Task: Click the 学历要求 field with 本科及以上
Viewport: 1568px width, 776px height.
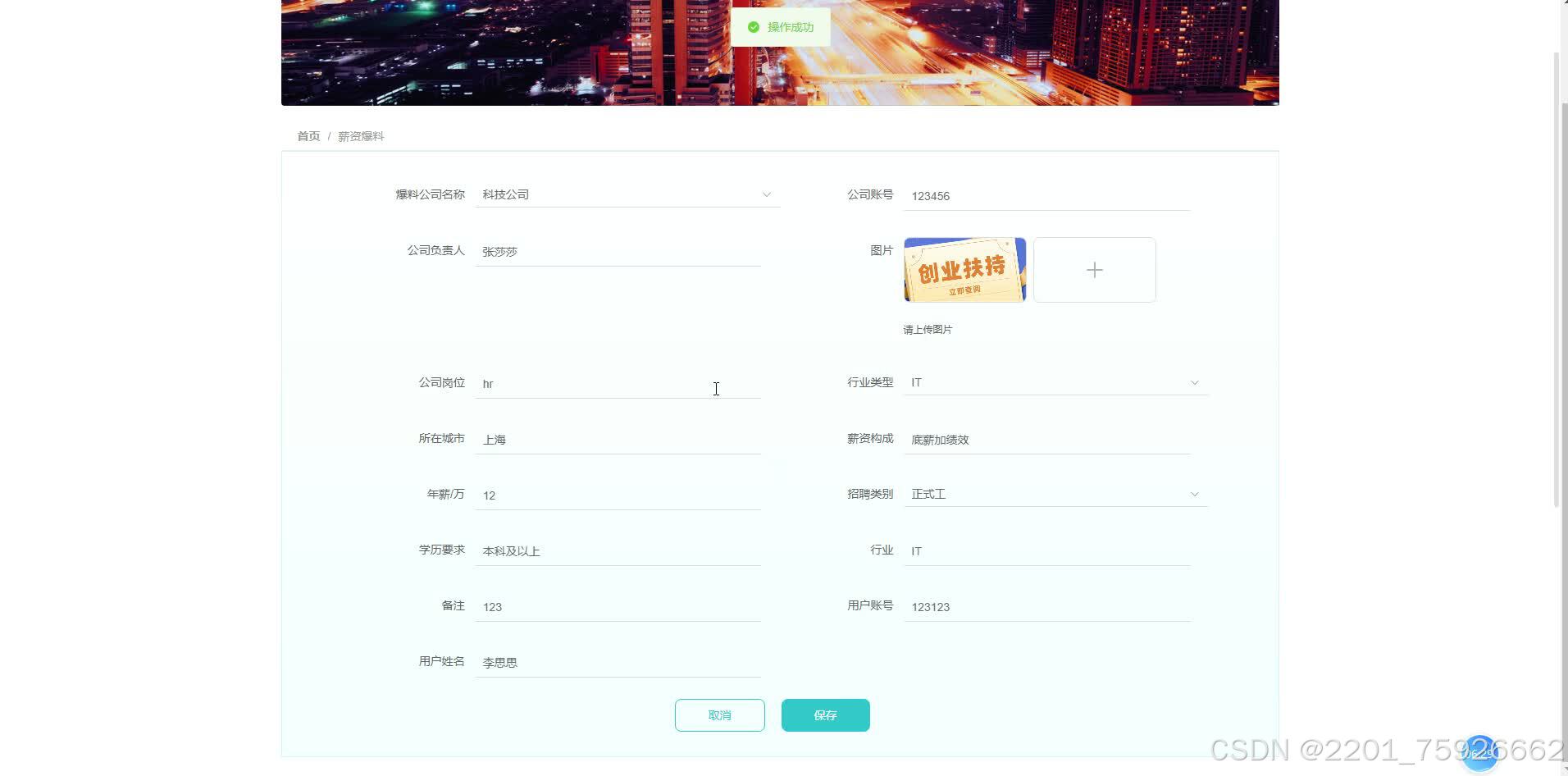Action: tap(618, 551)
